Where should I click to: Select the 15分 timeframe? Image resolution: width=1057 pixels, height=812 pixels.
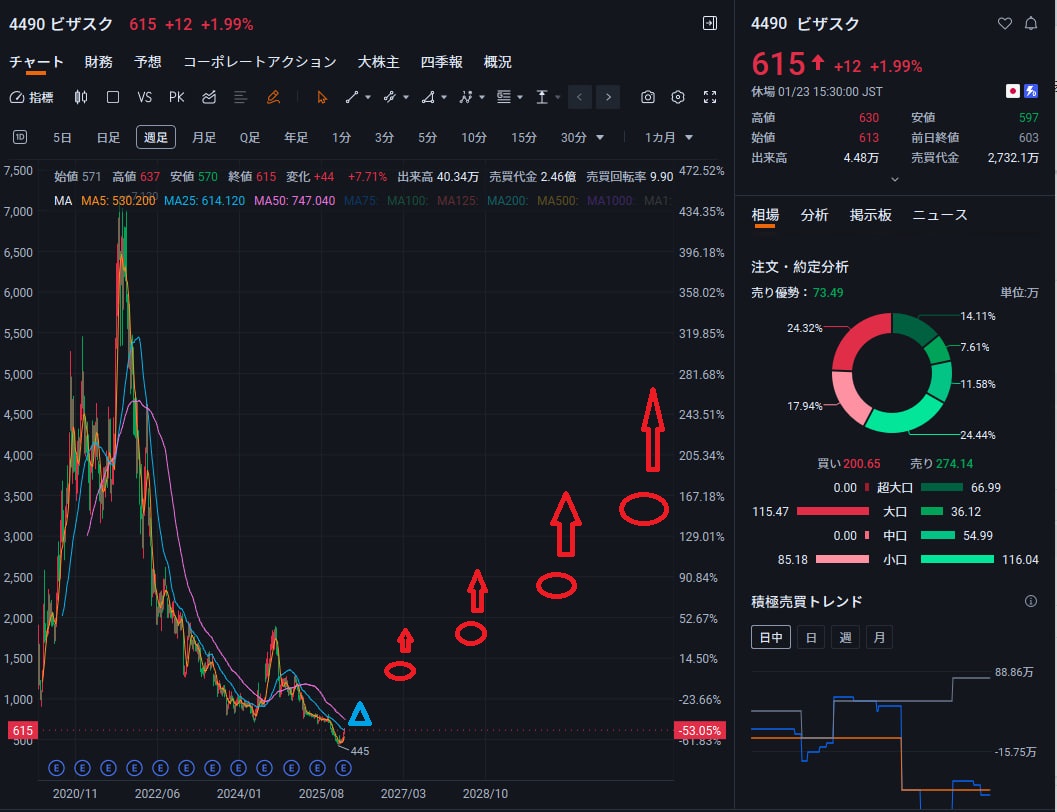(524, 137)
